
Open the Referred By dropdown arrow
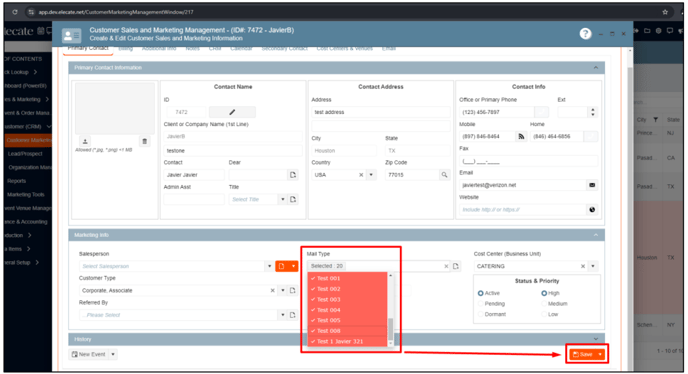[x=283, y=315]
